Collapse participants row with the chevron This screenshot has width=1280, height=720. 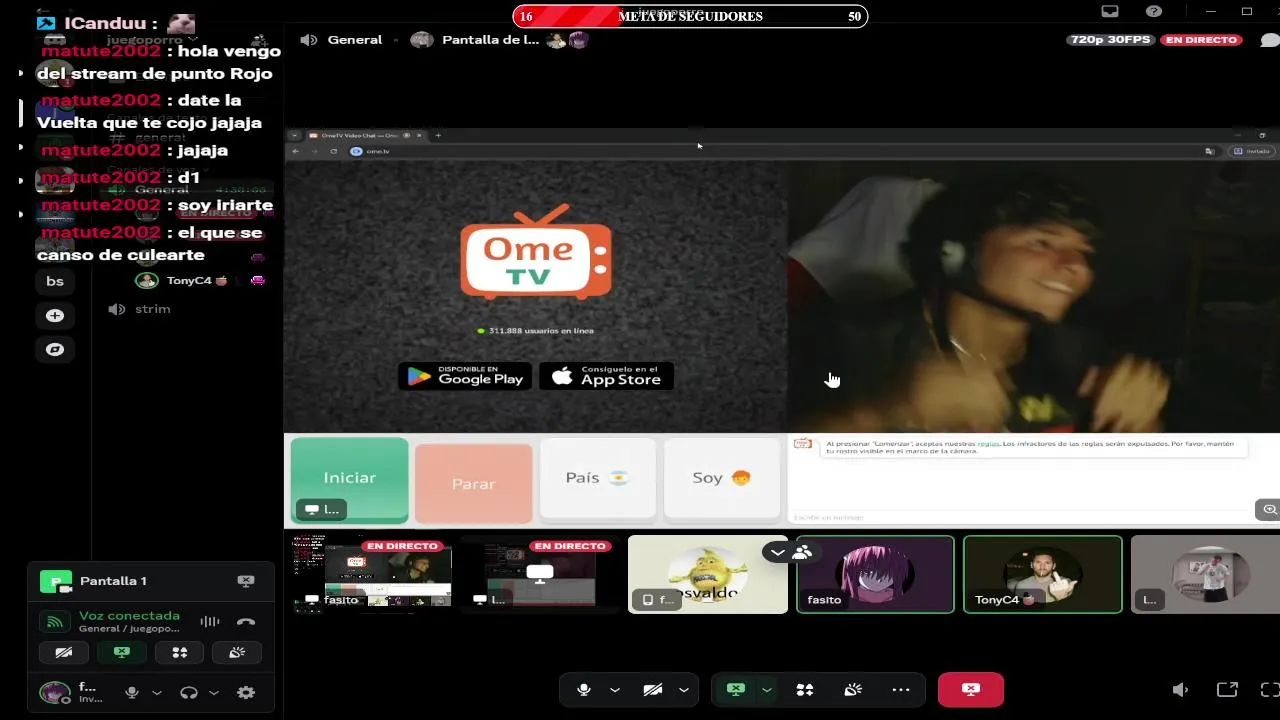[x=778, y=552]
